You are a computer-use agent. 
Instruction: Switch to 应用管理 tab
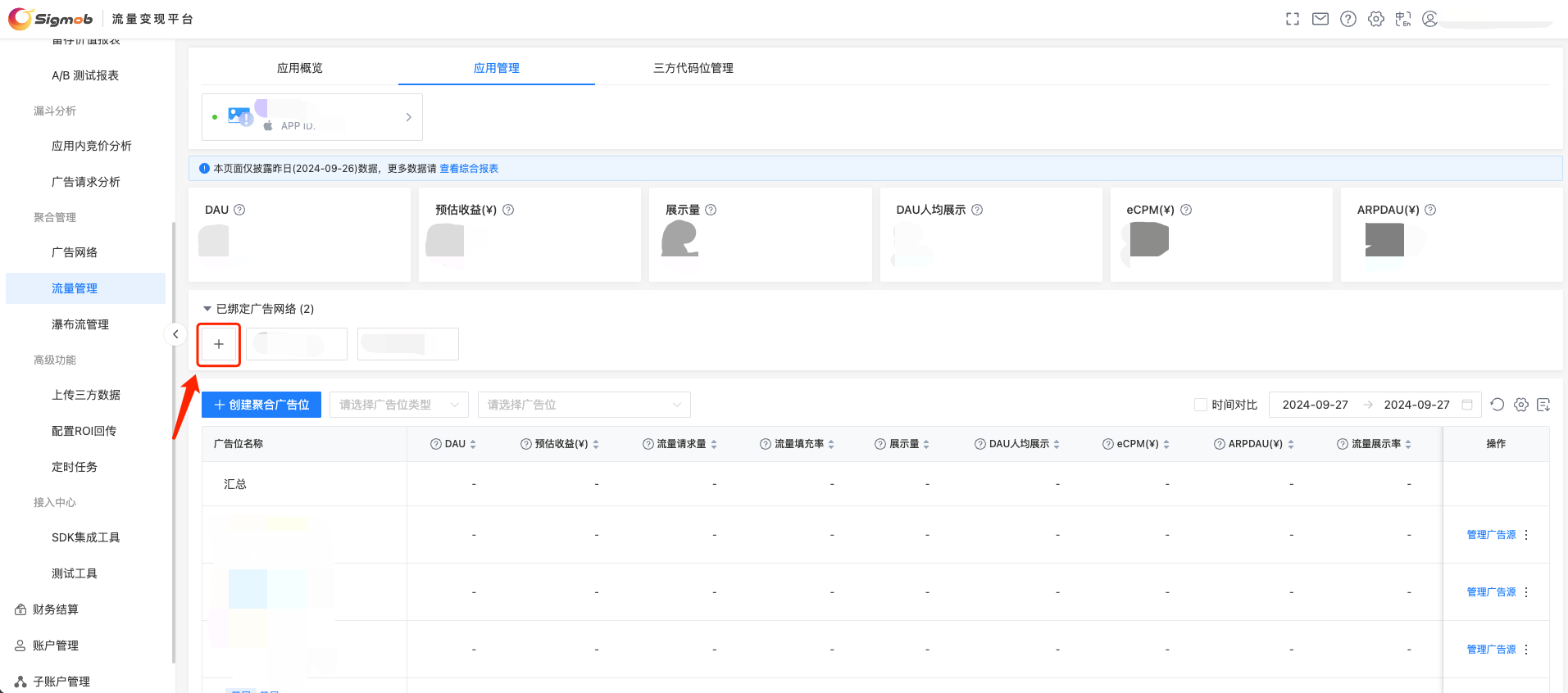click(497, 68)
